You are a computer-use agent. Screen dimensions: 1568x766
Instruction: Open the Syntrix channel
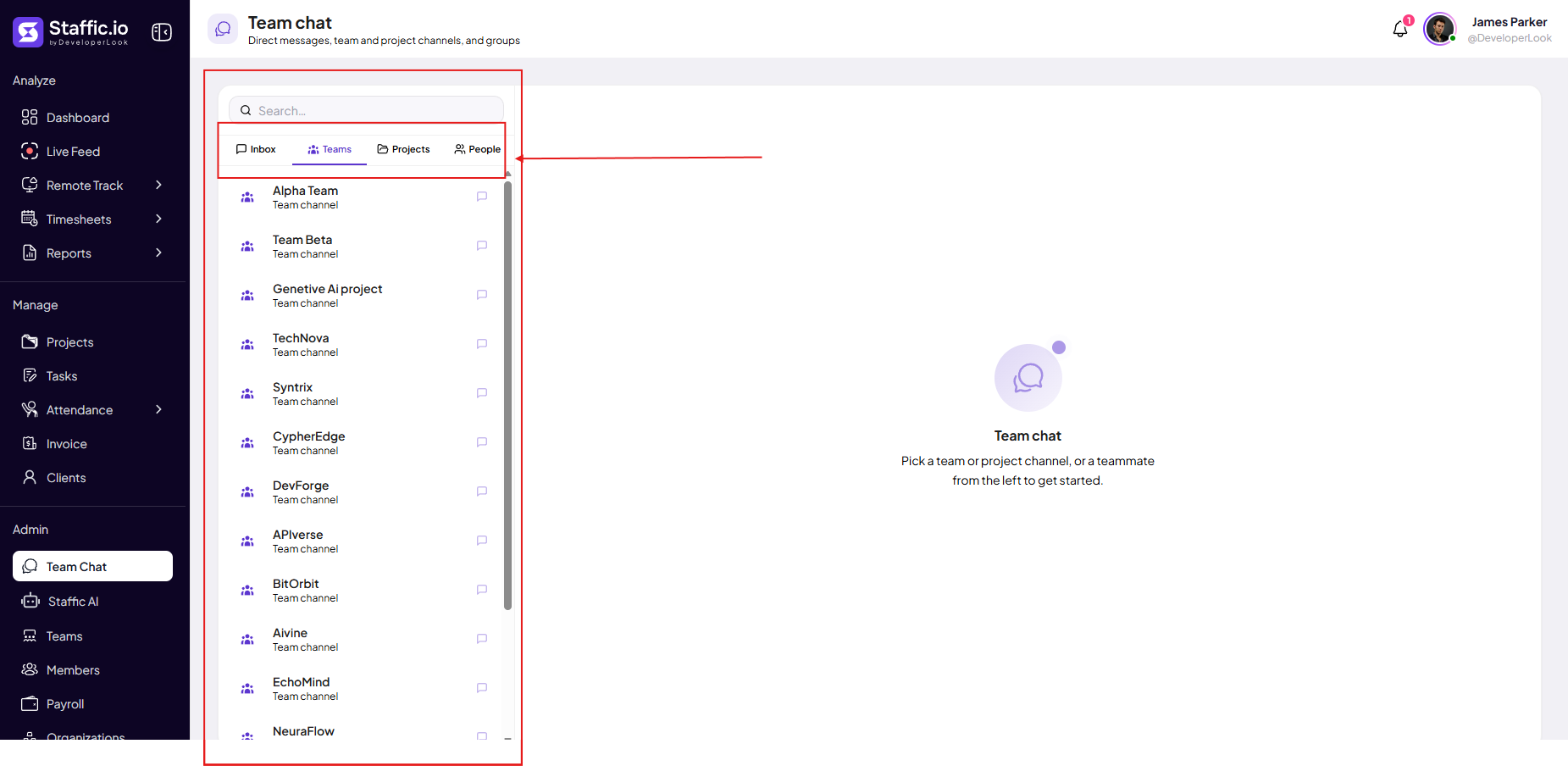click(x=362, y=394)
